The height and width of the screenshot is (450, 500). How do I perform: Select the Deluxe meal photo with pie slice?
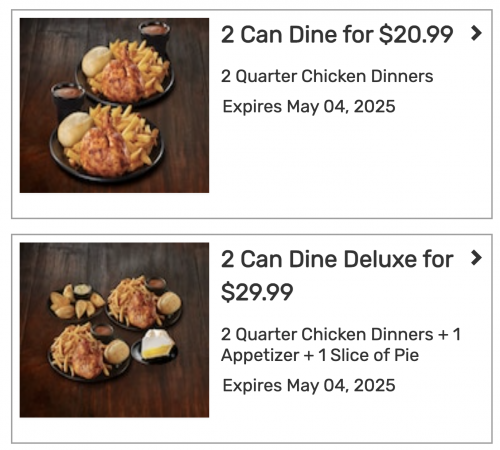pos(114,330)
